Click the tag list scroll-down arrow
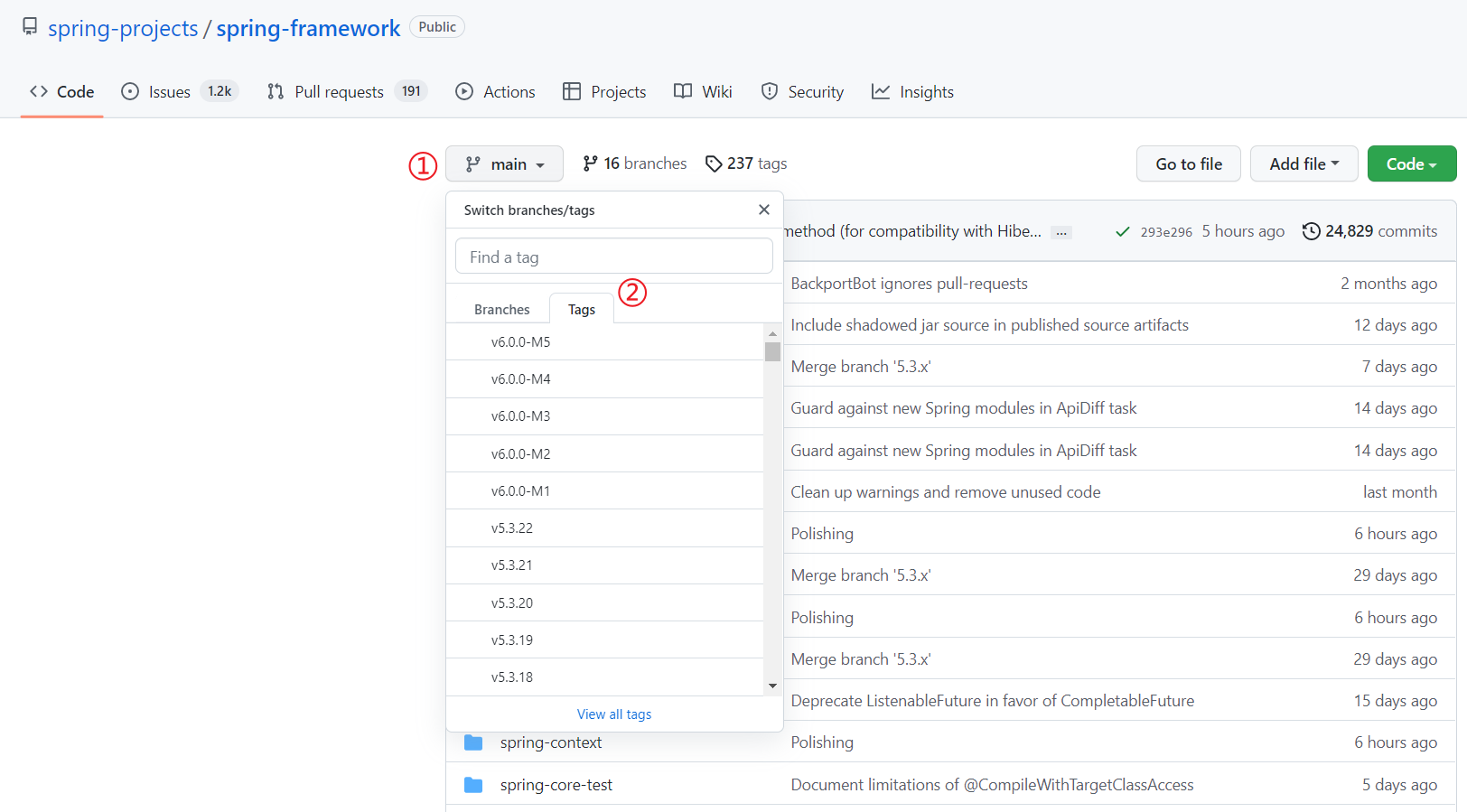 [772, 686]
